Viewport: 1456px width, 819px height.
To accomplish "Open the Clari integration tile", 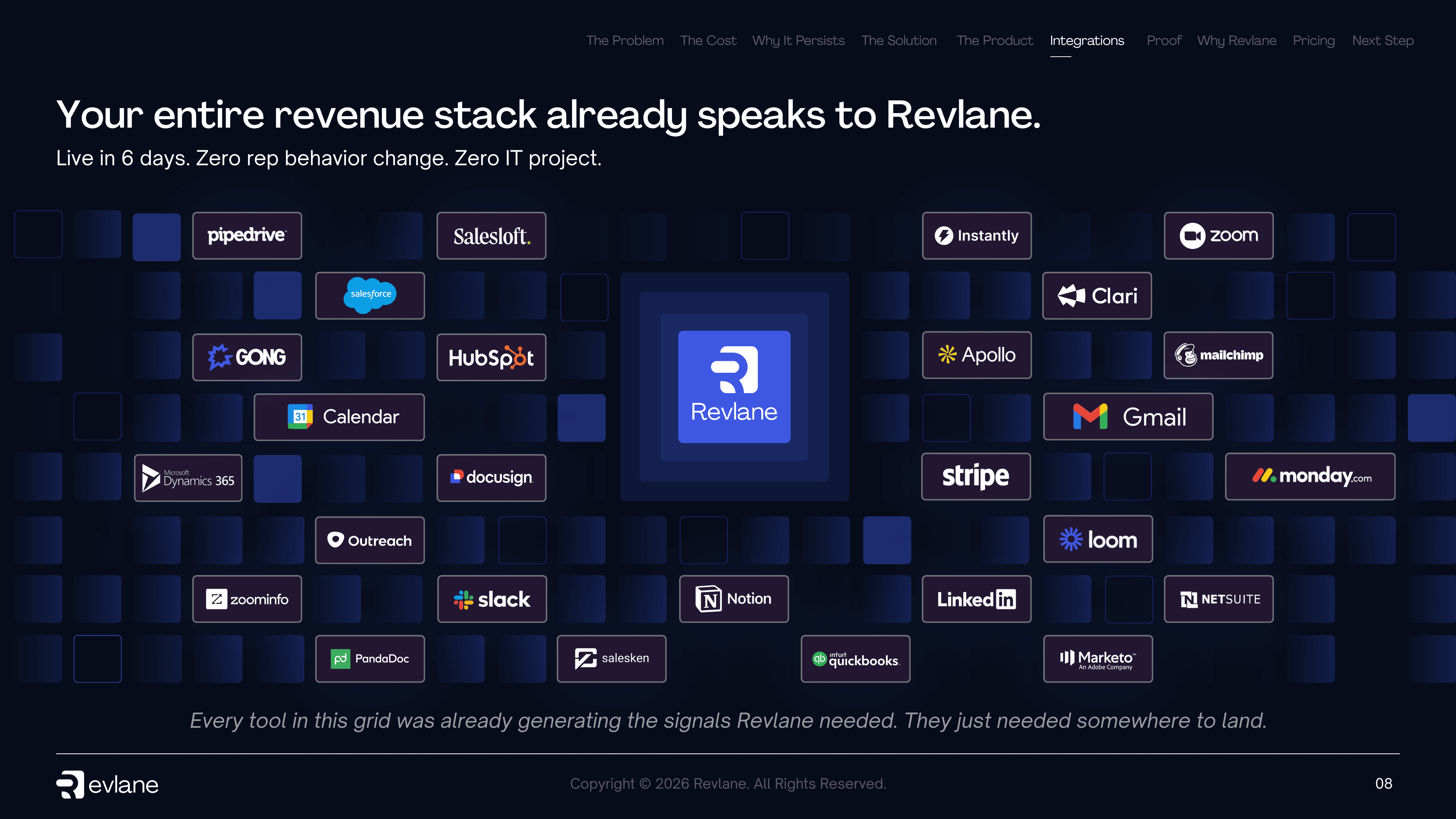I will click(x=1097, y=296).
